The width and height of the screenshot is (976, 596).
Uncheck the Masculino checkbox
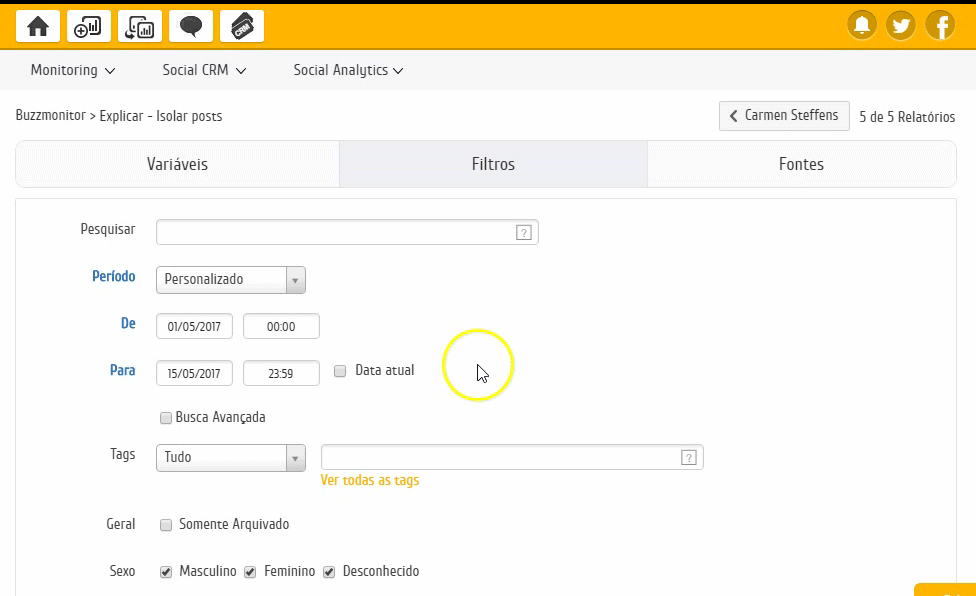coord(166,572)
